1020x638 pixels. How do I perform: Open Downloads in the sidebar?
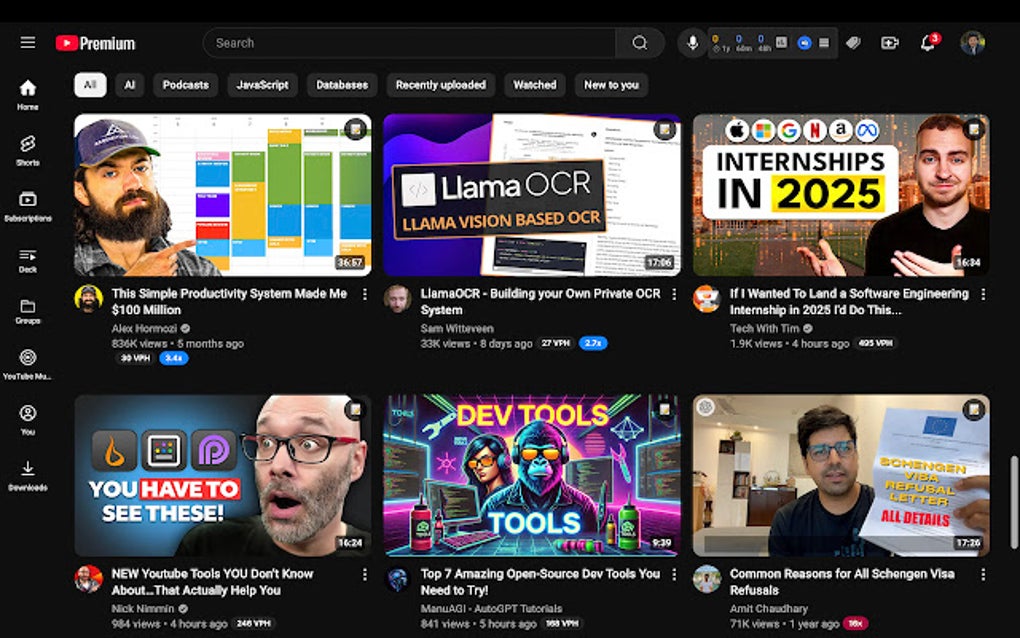click(x=28, y=474)
